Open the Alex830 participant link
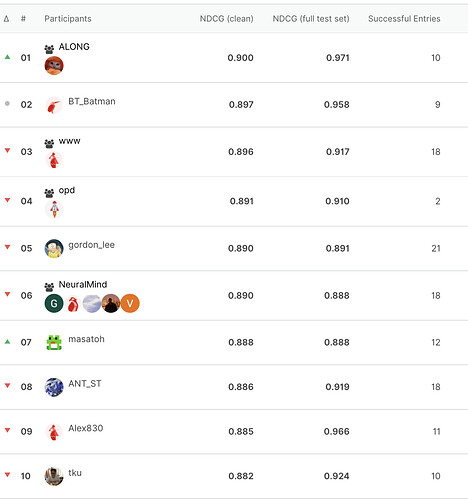Viewport: 468px width, 500px height. point(86,428)
